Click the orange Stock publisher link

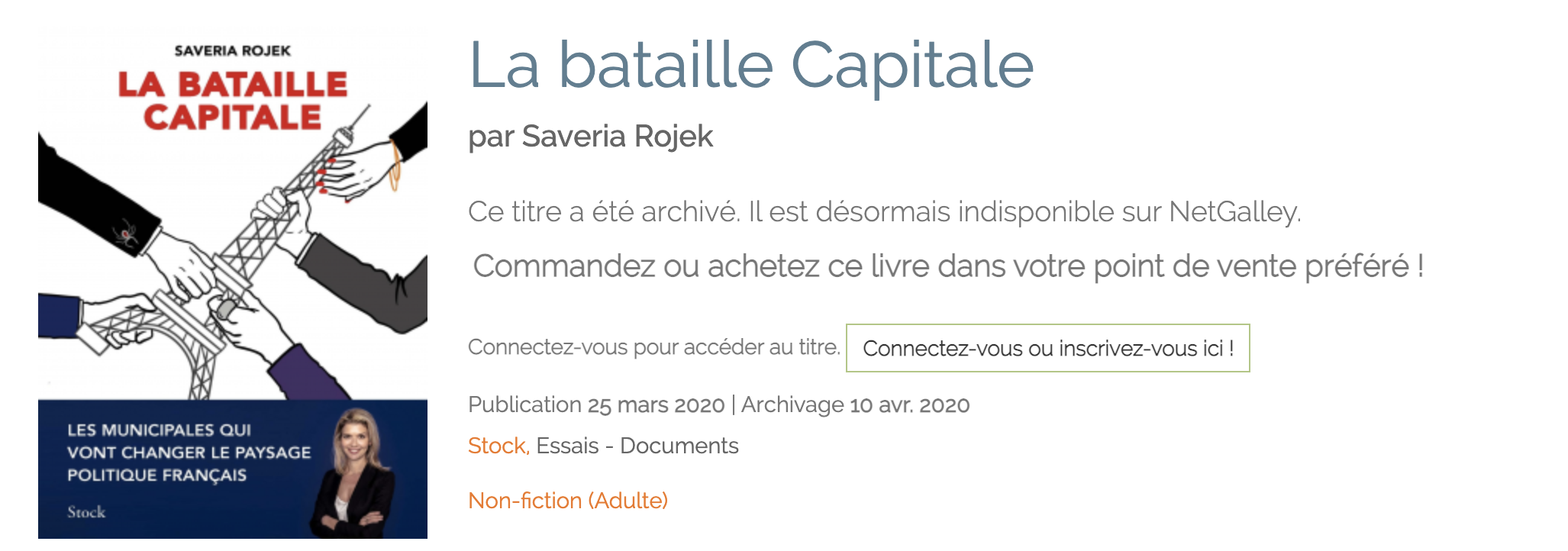coord(498,446)
